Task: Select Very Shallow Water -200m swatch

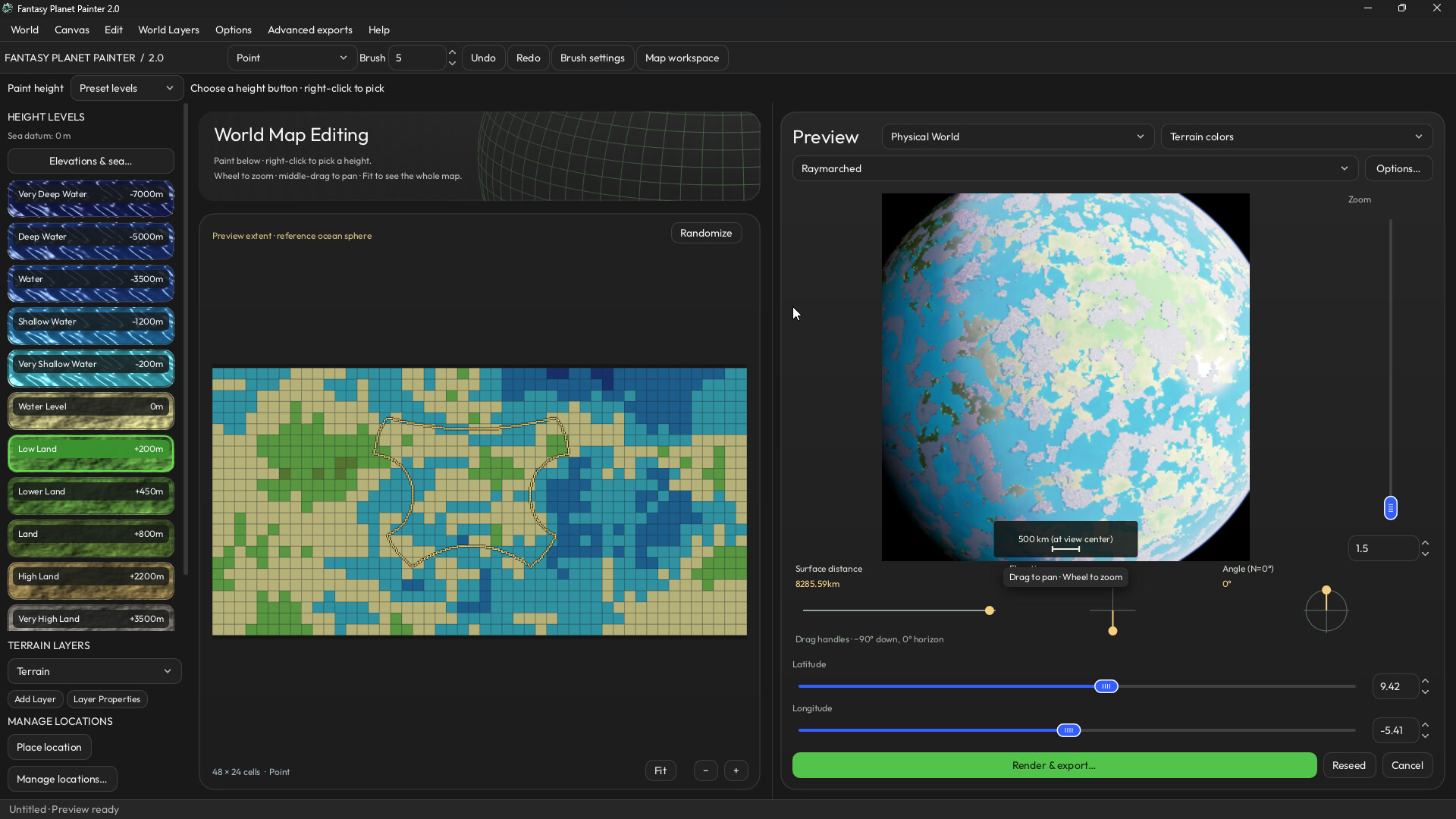Action: point(91,369)
